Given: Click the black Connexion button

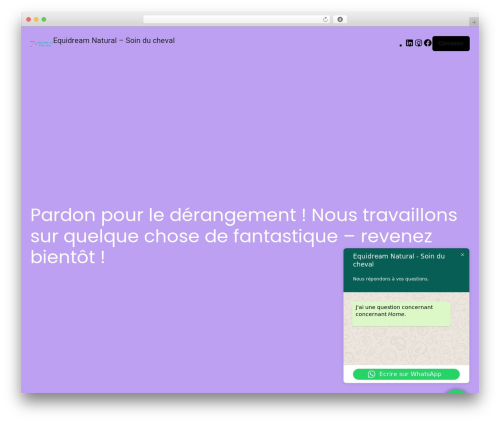Looking at the screenshot, I should (451, 43).
